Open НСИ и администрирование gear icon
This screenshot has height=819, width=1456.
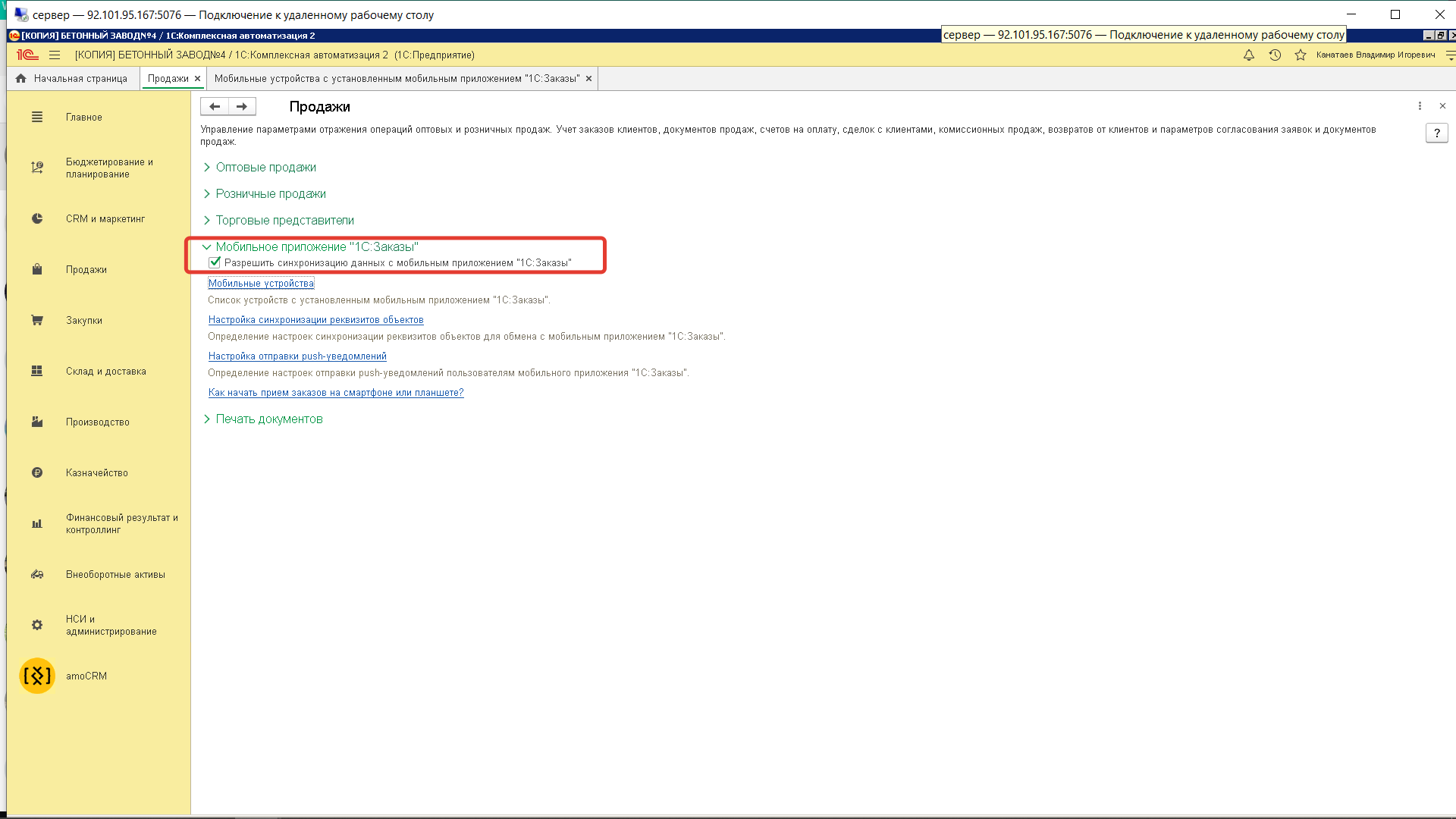click(x=37, y=625)
